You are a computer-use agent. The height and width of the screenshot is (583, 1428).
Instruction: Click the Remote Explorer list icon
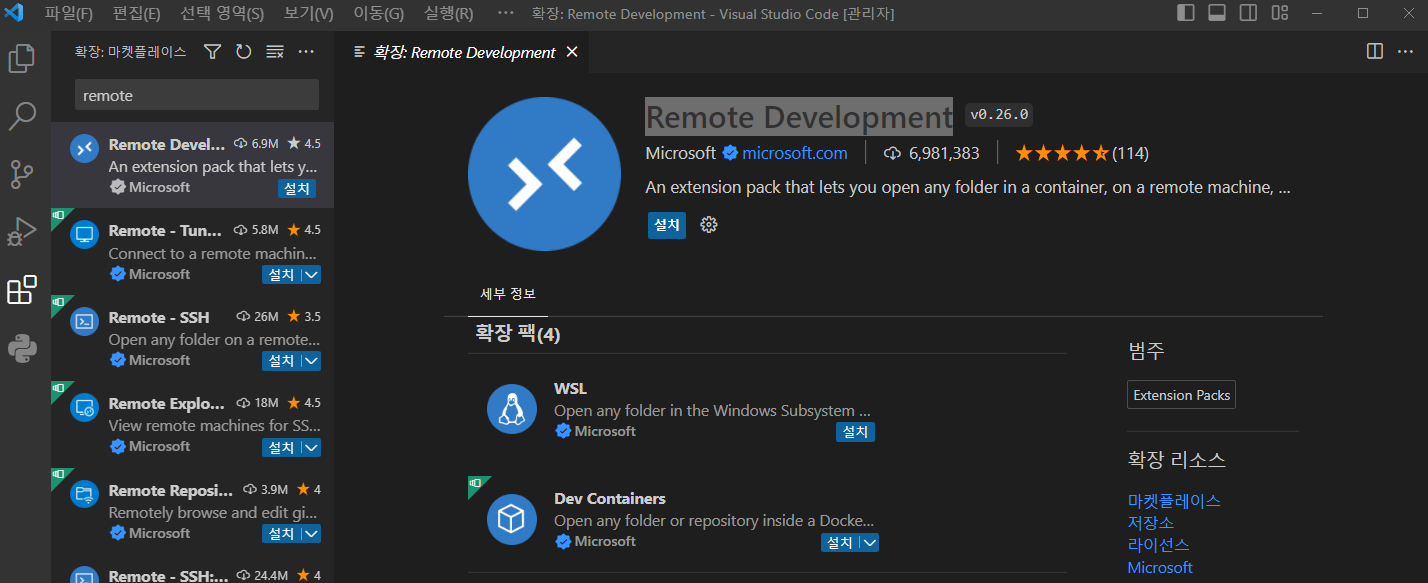tap(85, 408)
